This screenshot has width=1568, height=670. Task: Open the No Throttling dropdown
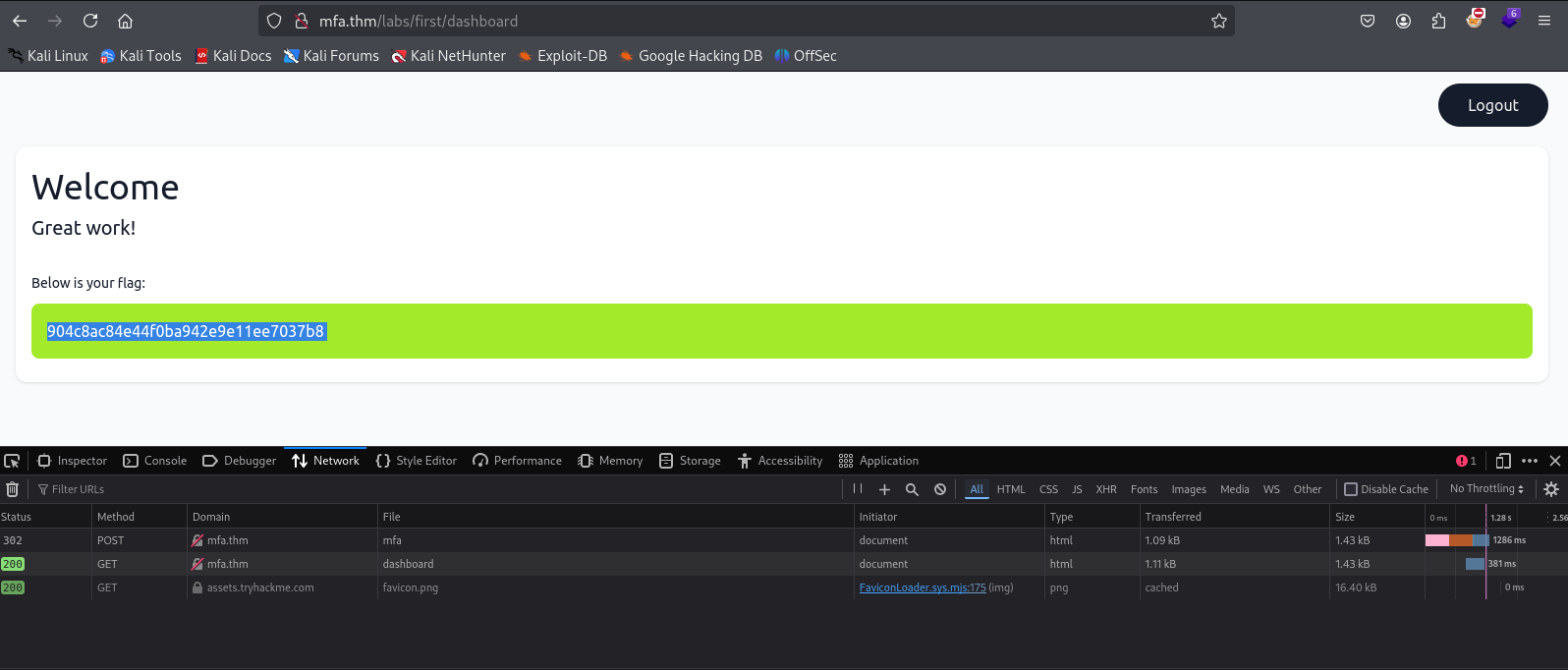coord(1486,489)
